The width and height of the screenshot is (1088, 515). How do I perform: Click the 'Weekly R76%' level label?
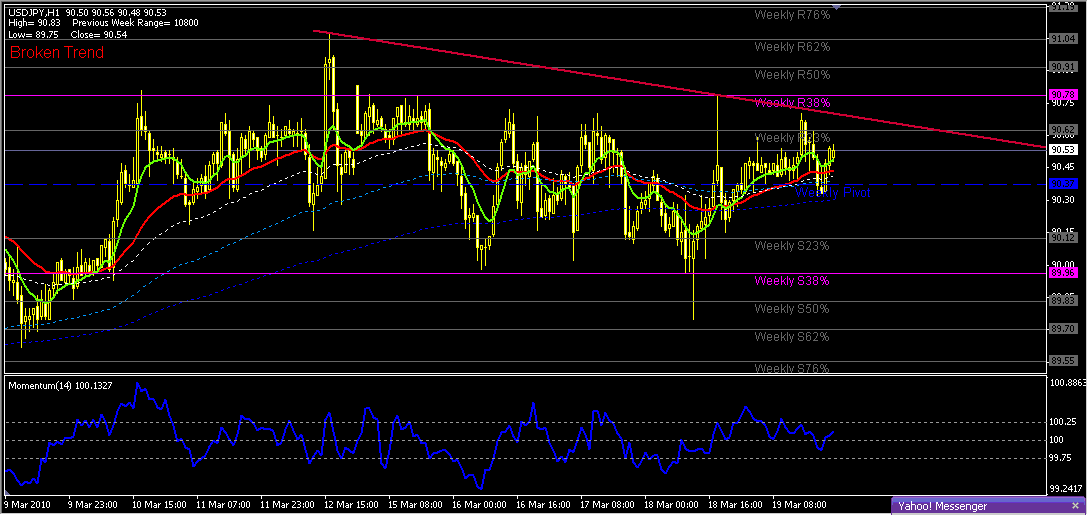(x=792, y=15)
